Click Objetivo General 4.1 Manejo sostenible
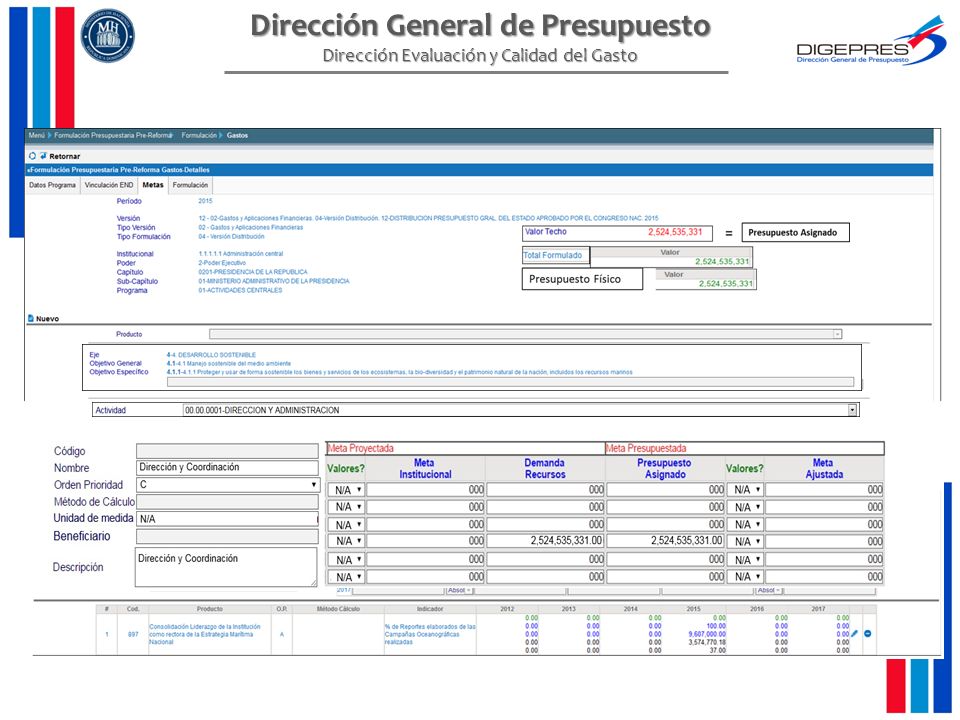 click(x=229, y=364)
